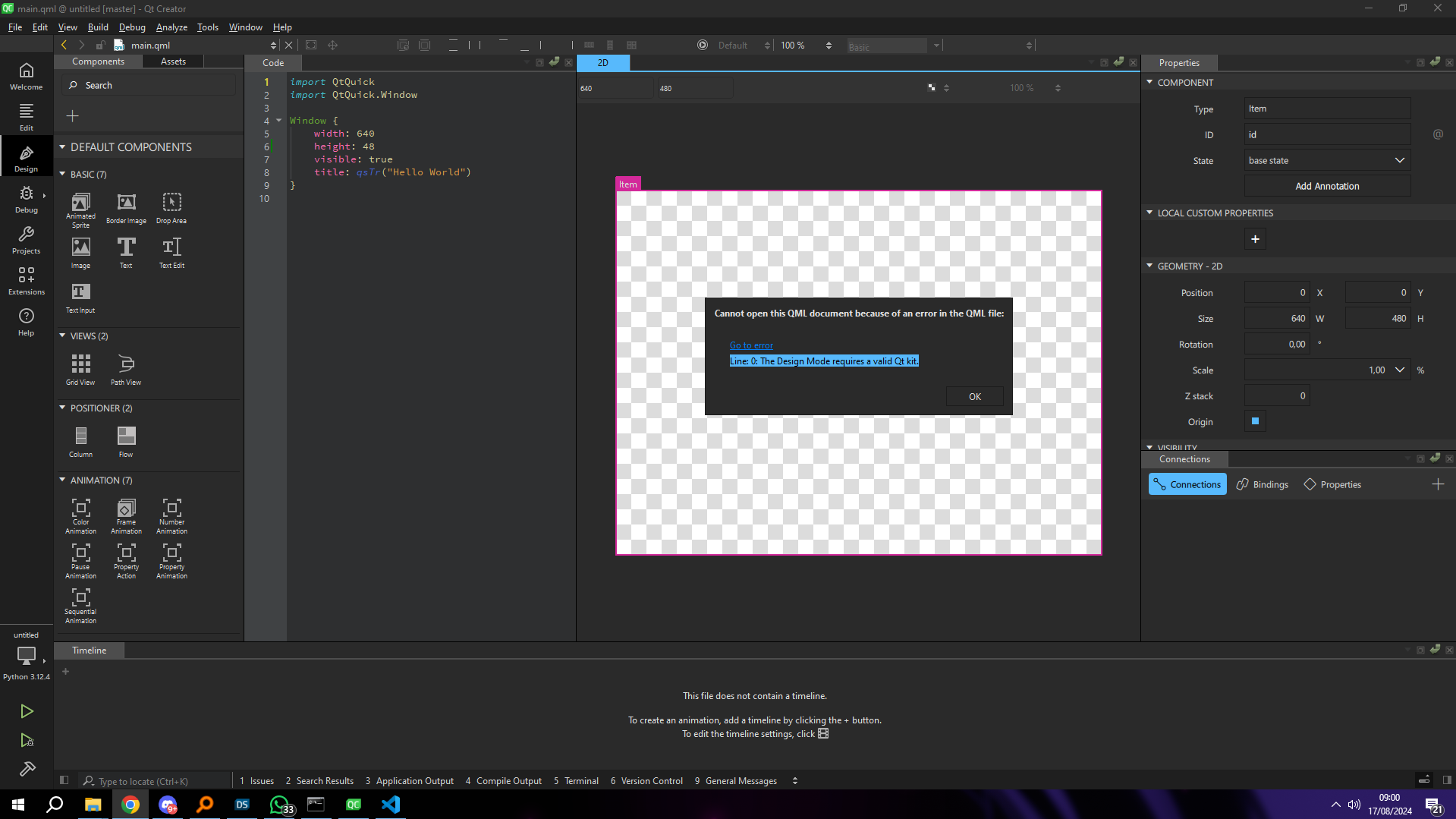
Task: Collapse the COMPONENT properties section
Action: 1149,82
